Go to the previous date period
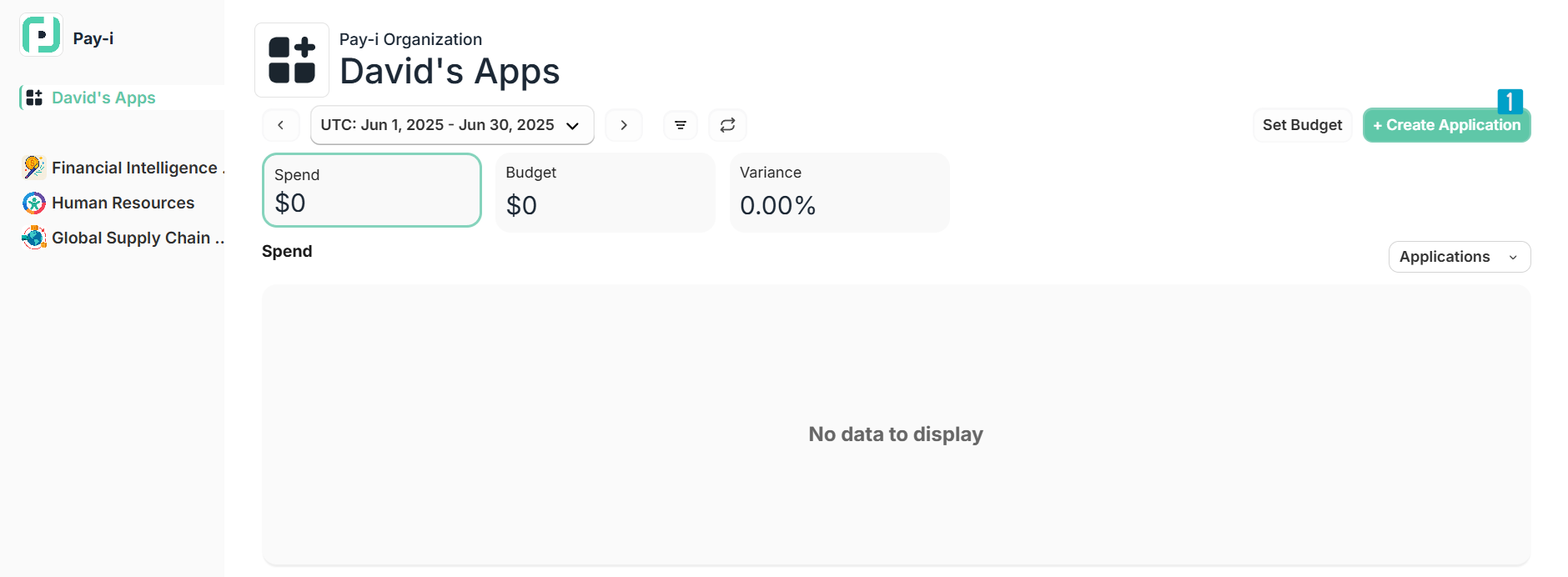 pyautogui.click(x=281, y=125)
